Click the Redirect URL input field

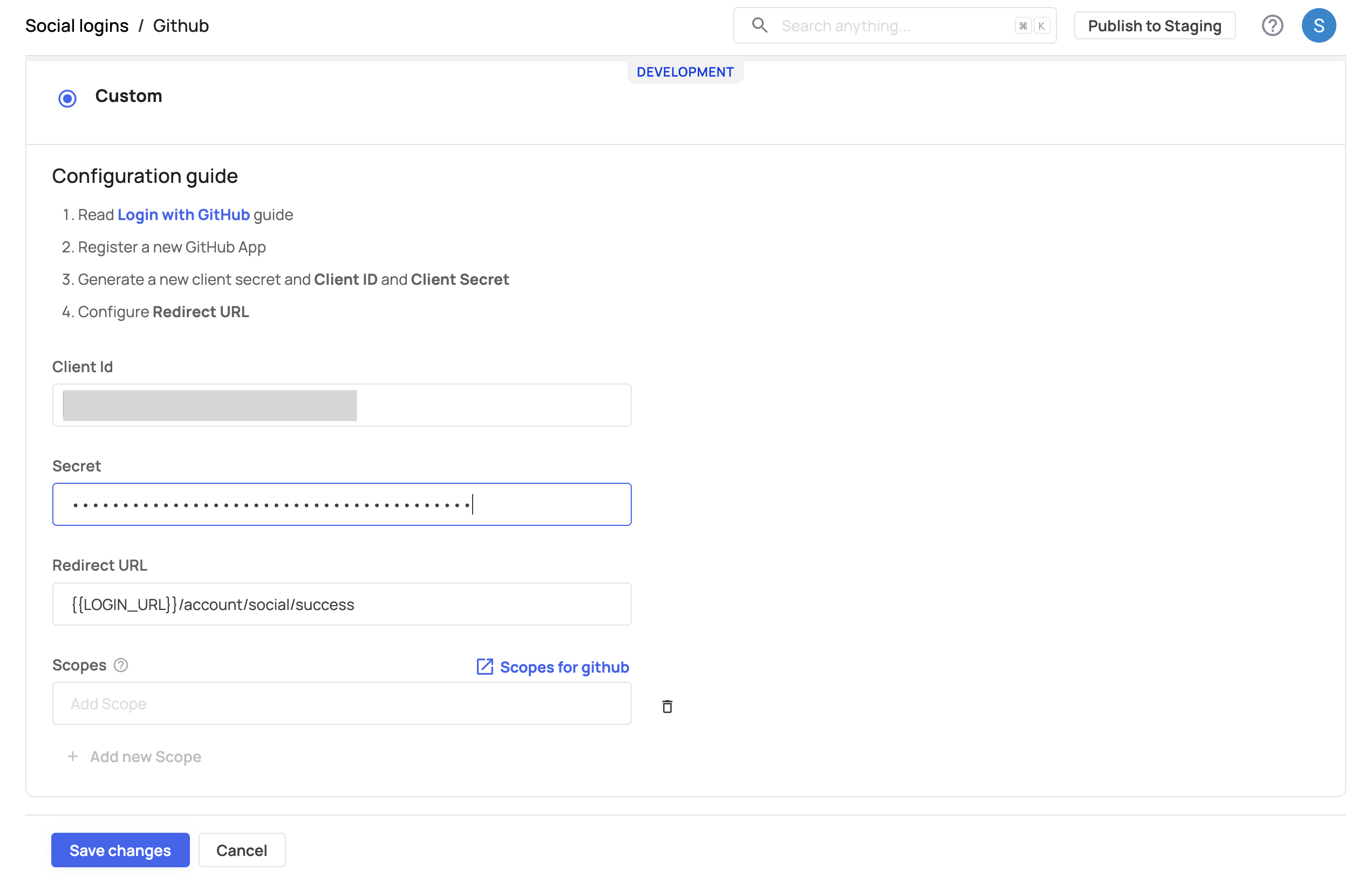click(x=342, y=604)
